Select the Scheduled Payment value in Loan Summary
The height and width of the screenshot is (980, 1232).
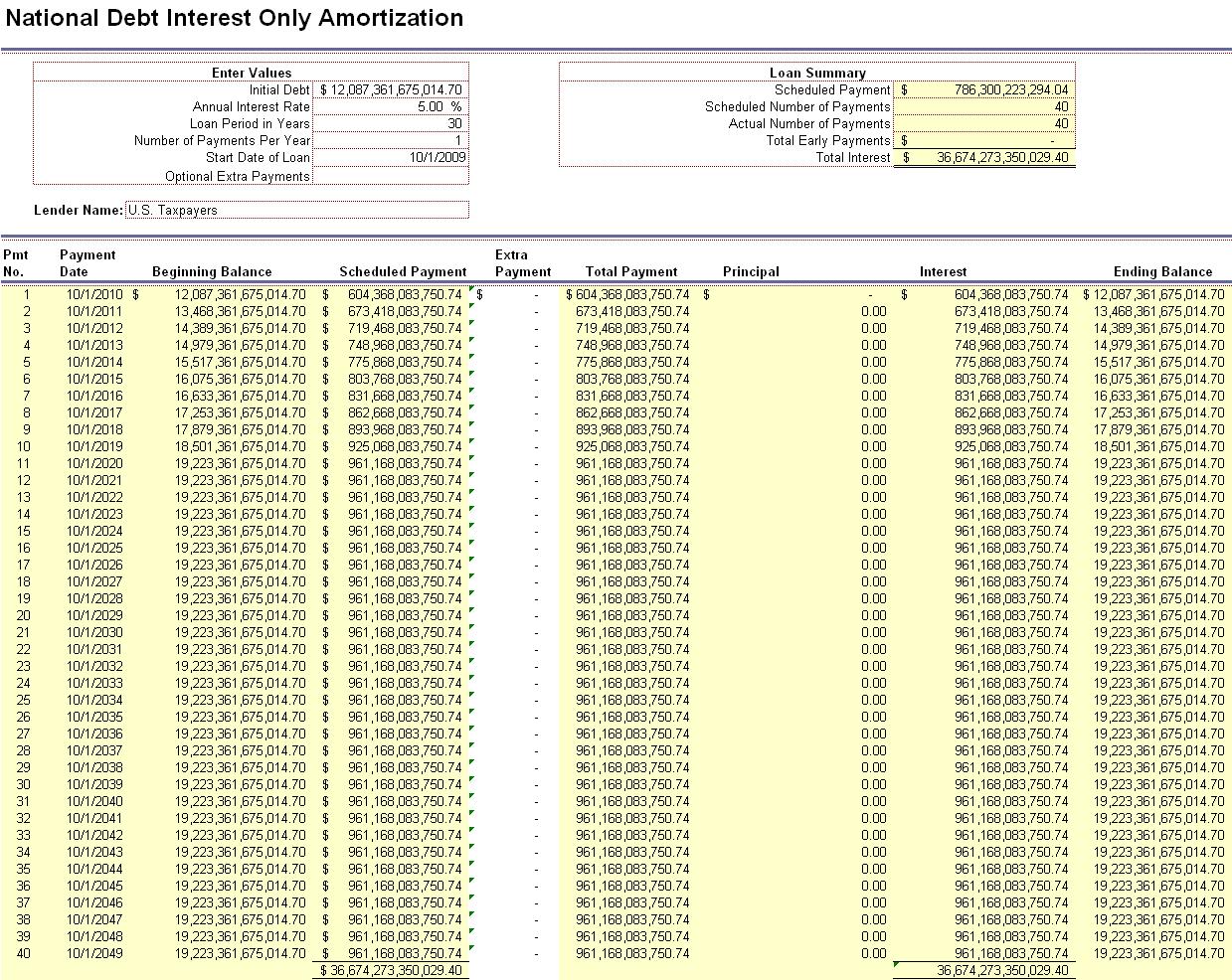[983, 89]
